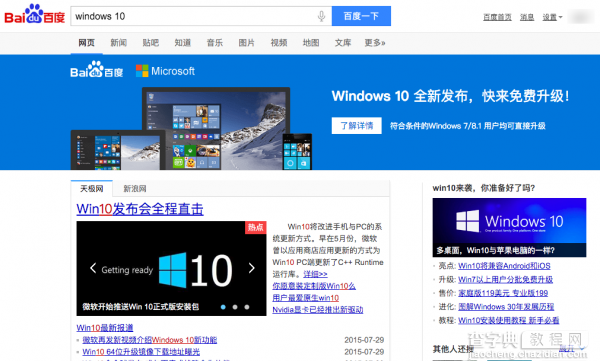Click the 了解详情 button in banner
600x361 pixels.
357,126
